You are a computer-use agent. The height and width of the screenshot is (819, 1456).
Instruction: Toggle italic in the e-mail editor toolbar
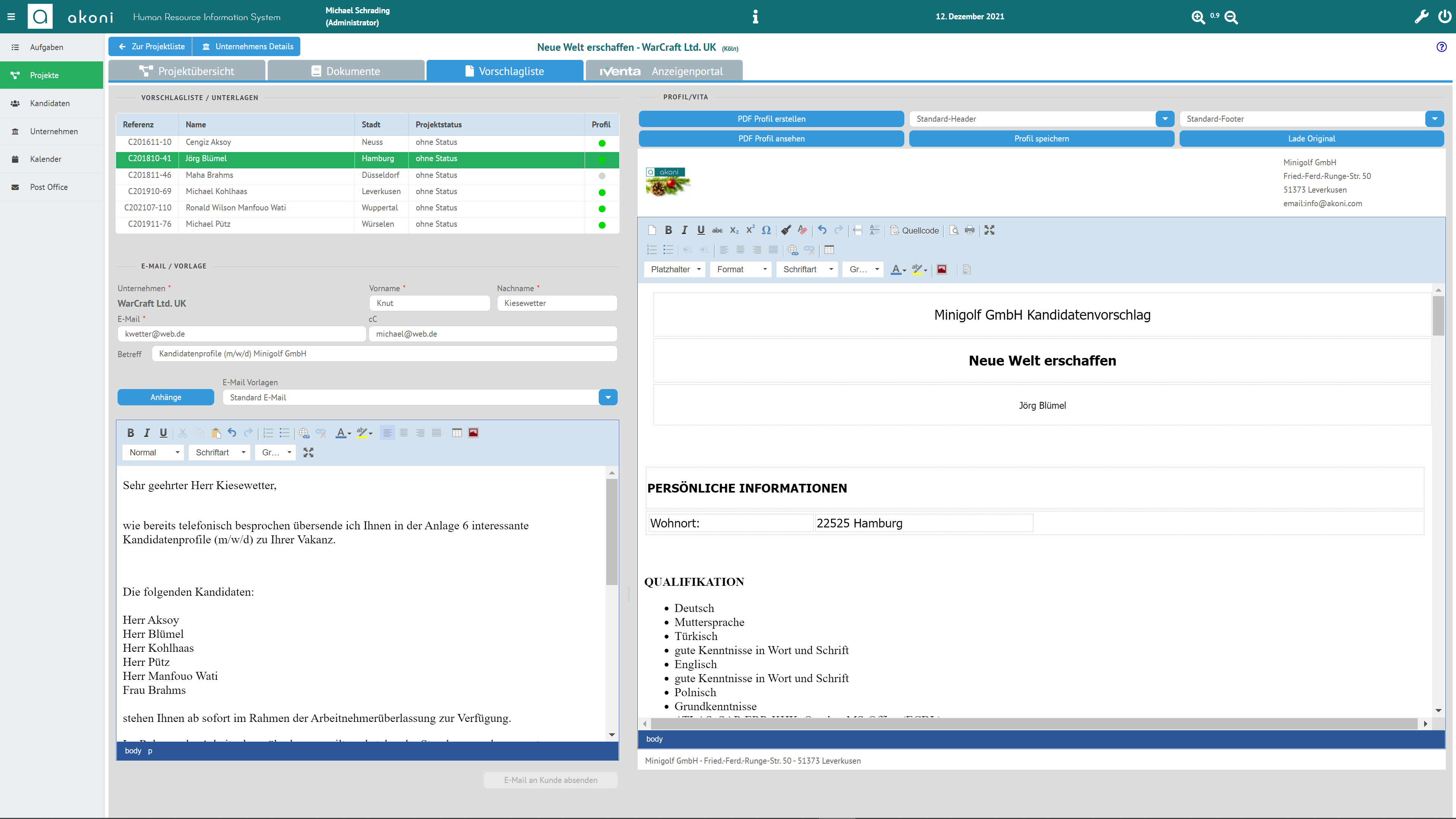(147, 433)
